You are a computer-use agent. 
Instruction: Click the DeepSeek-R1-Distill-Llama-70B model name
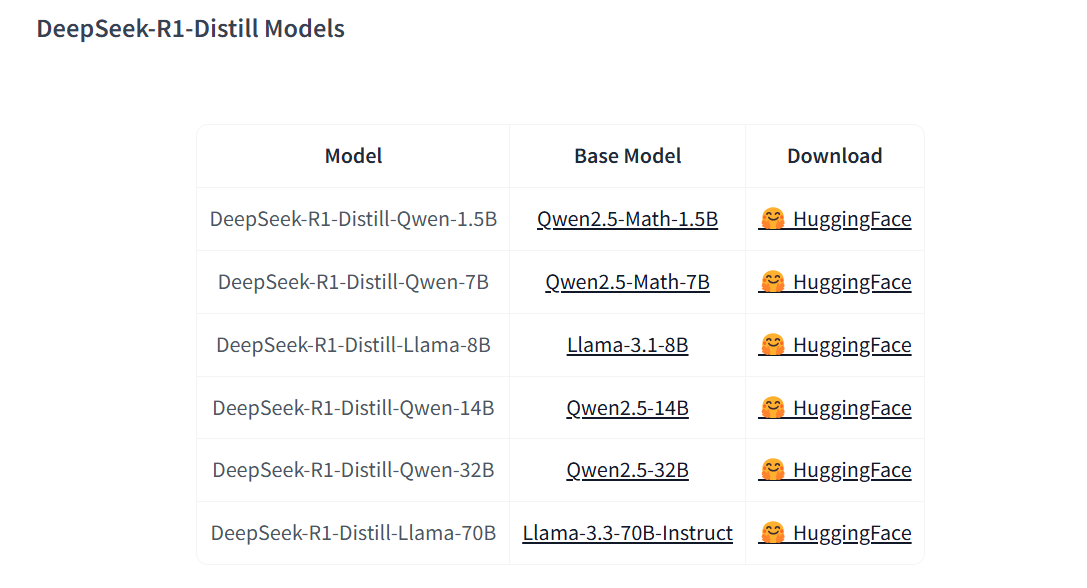353,533
